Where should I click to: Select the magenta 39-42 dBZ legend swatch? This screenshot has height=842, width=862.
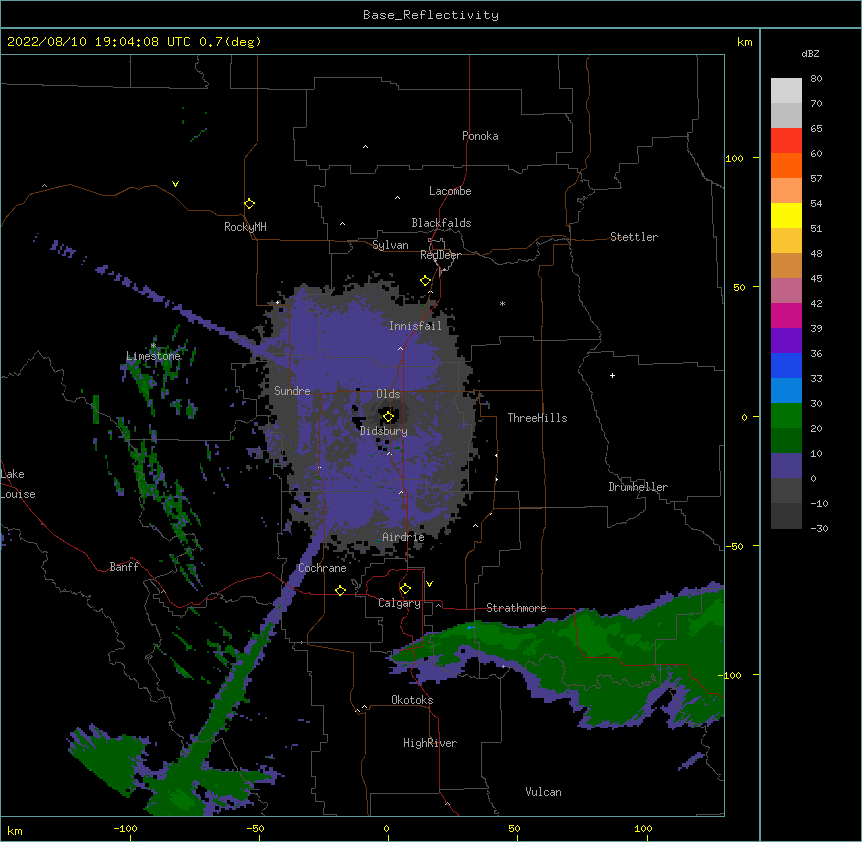point(786,315)
